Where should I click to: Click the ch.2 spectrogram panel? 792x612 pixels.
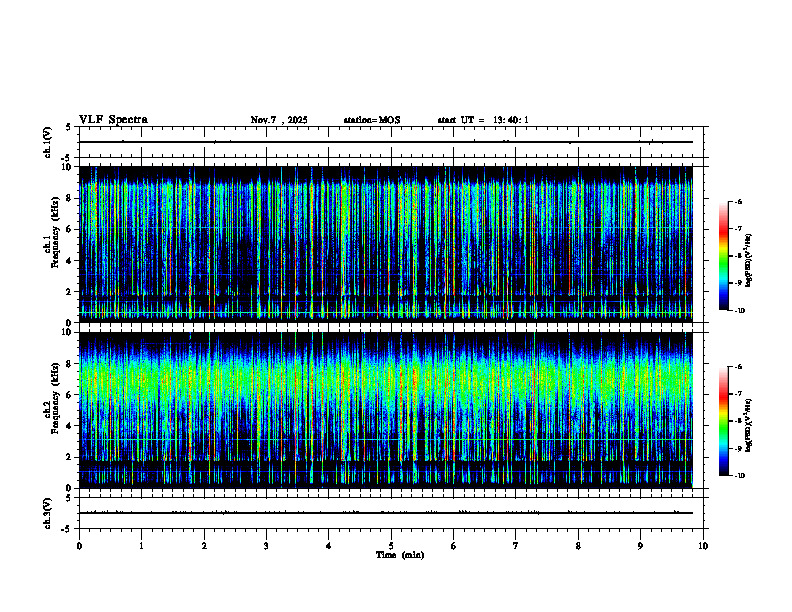[x=386, y=410]
